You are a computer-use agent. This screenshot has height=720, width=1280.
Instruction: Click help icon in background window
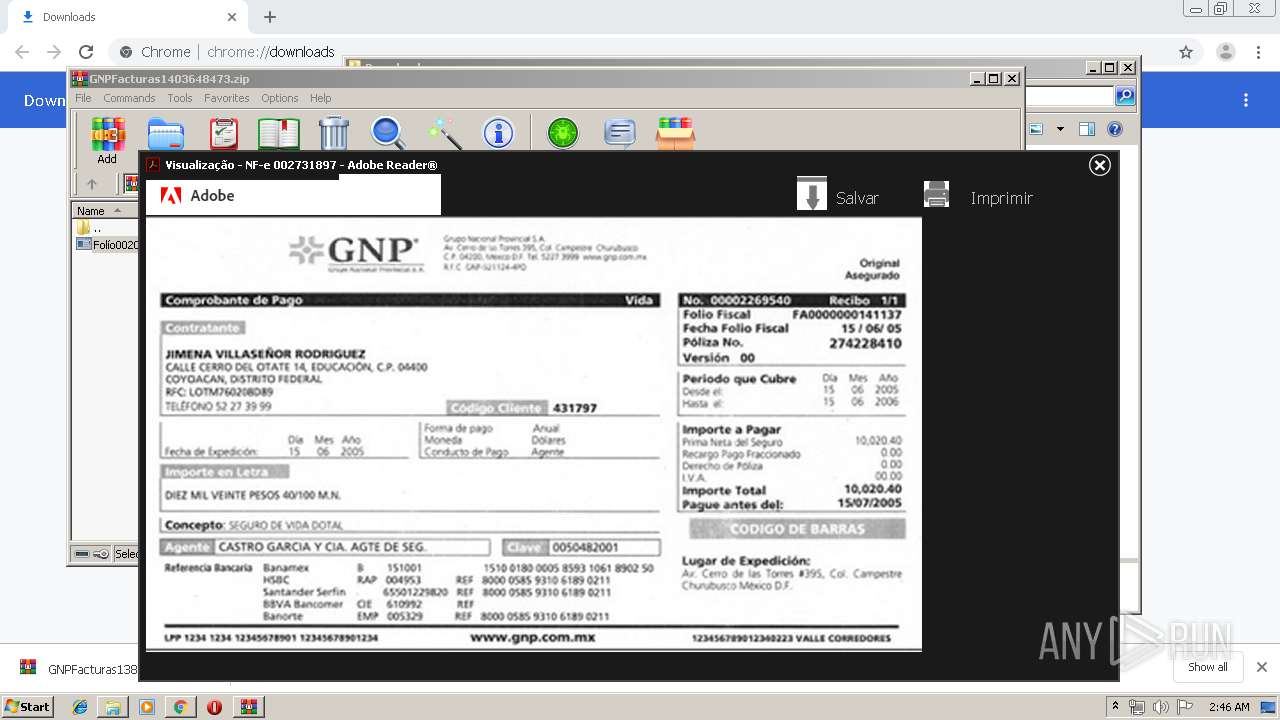[1115, 129]
